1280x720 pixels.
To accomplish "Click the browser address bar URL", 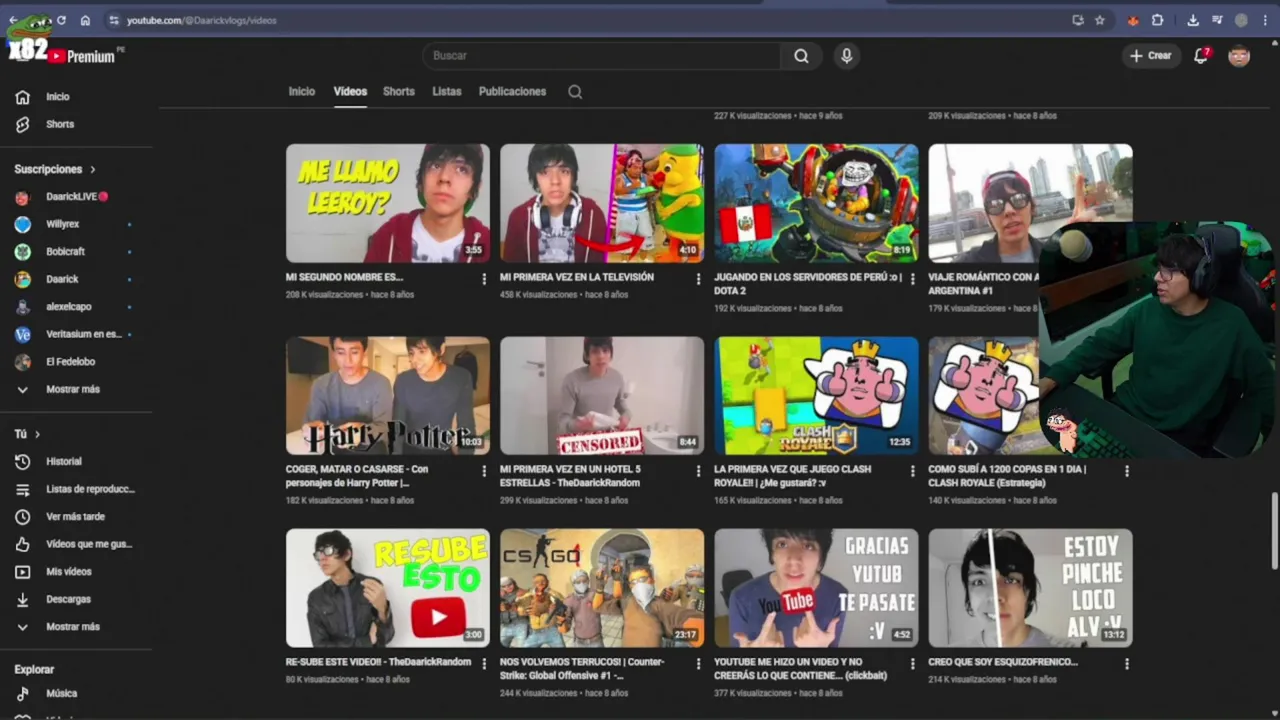I will click(201, 20).
